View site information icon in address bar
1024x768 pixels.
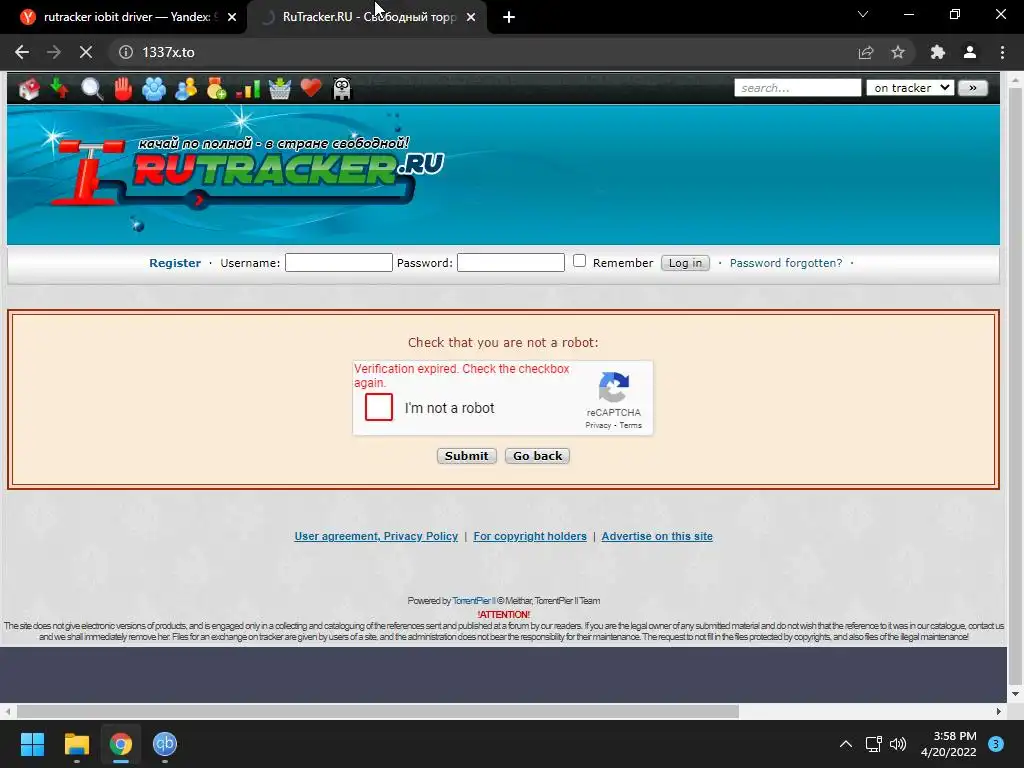(x=125, y=52)
